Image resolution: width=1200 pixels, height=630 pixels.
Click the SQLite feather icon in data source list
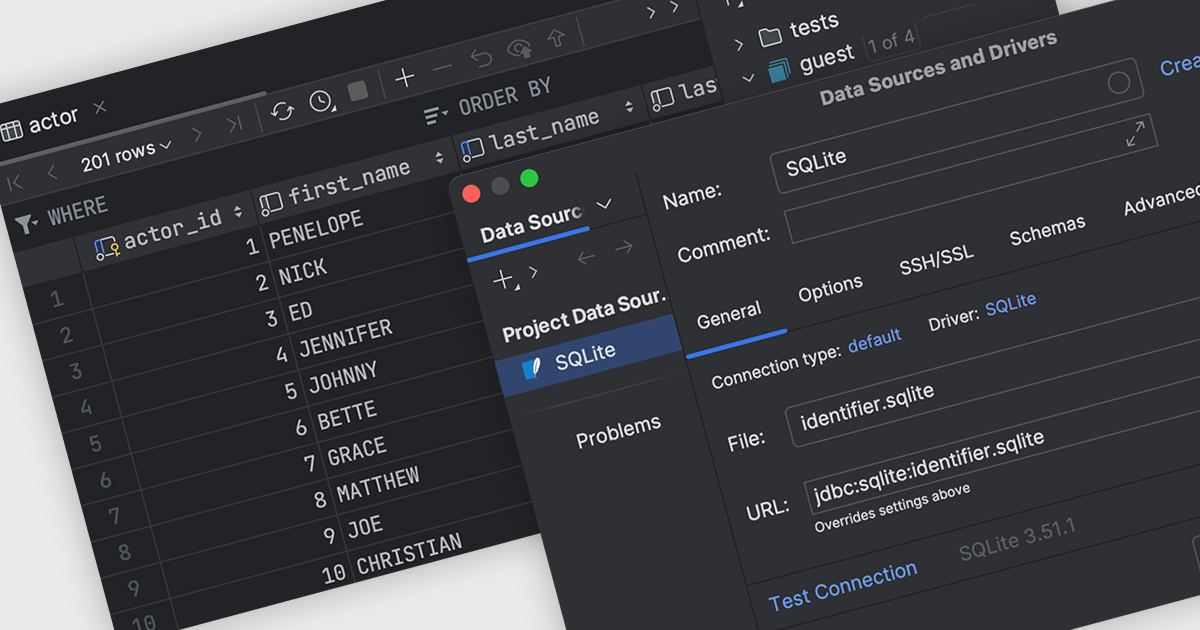click(531, 369)
